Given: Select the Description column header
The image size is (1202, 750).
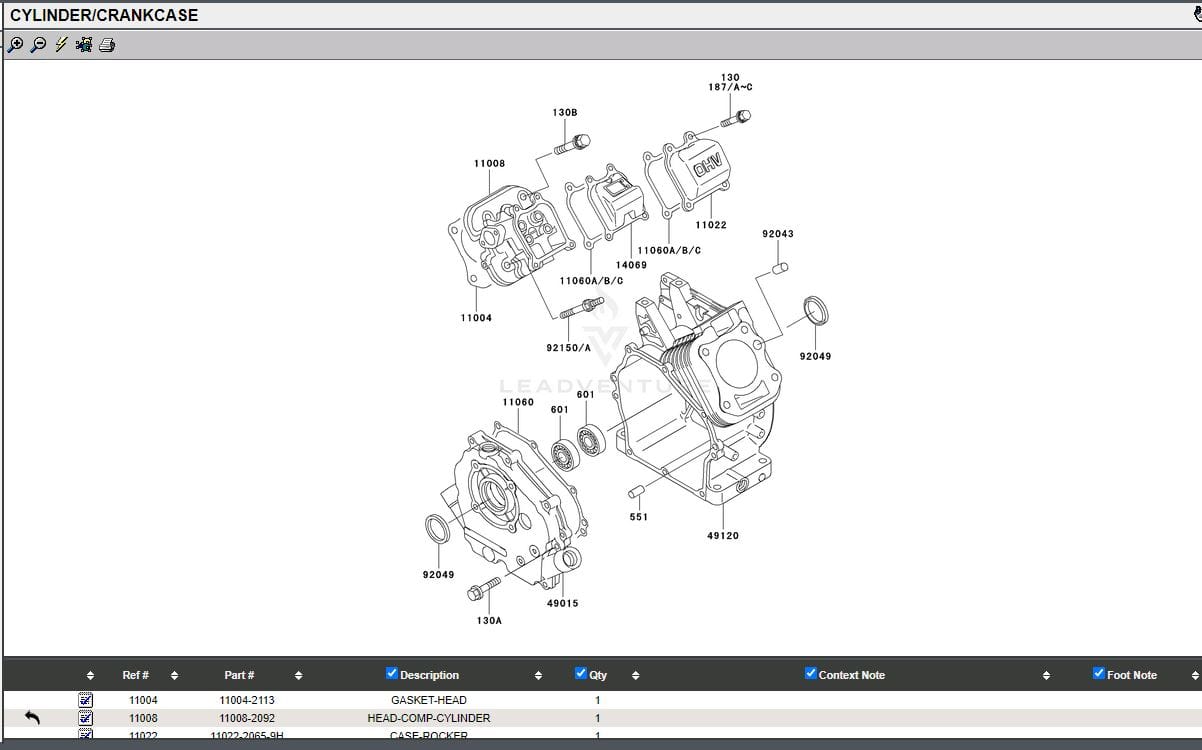Looking at the screenshot, I should (429, 674).
